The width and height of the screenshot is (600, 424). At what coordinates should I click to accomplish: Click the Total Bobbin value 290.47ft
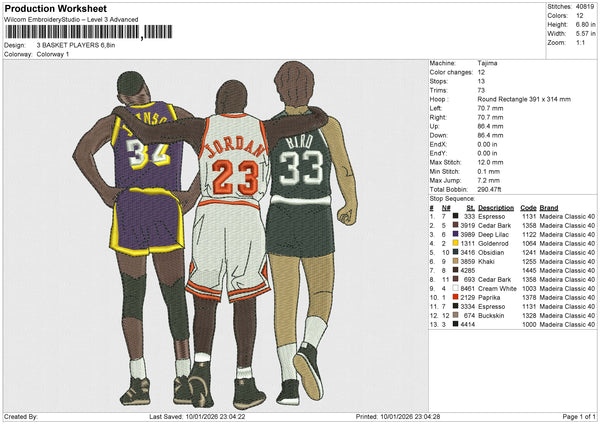[x=489, y=189]
